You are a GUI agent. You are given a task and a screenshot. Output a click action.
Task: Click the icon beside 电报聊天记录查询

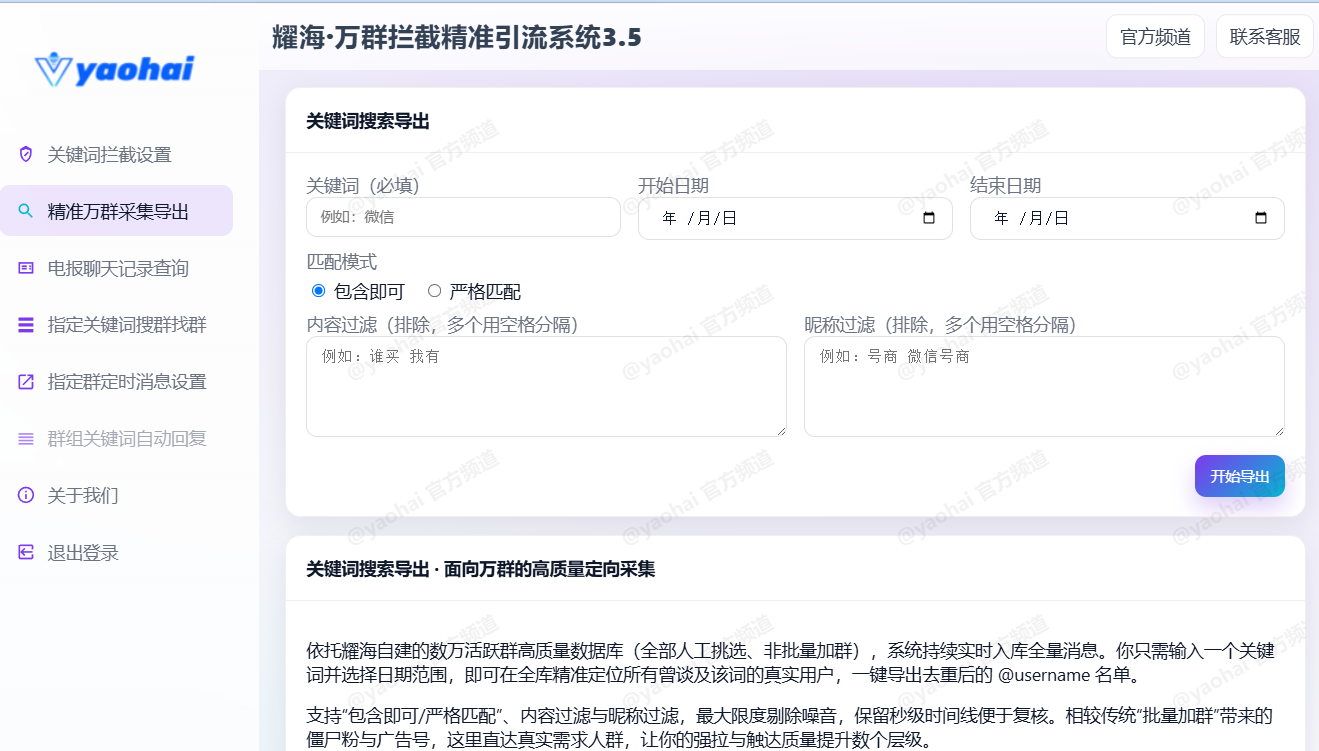(x=26, y=268)
